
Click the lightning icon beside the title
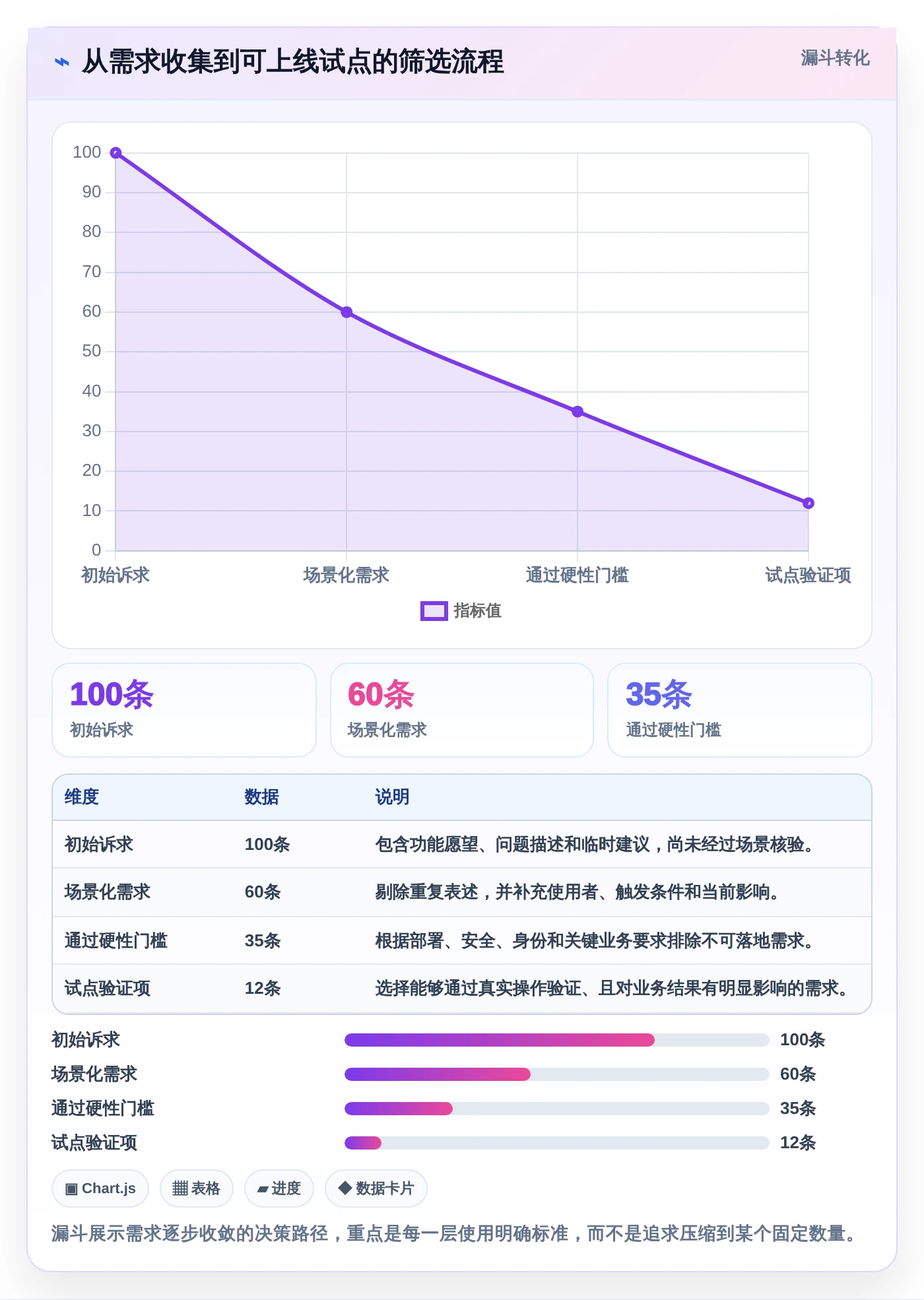[x=62, y=62]
